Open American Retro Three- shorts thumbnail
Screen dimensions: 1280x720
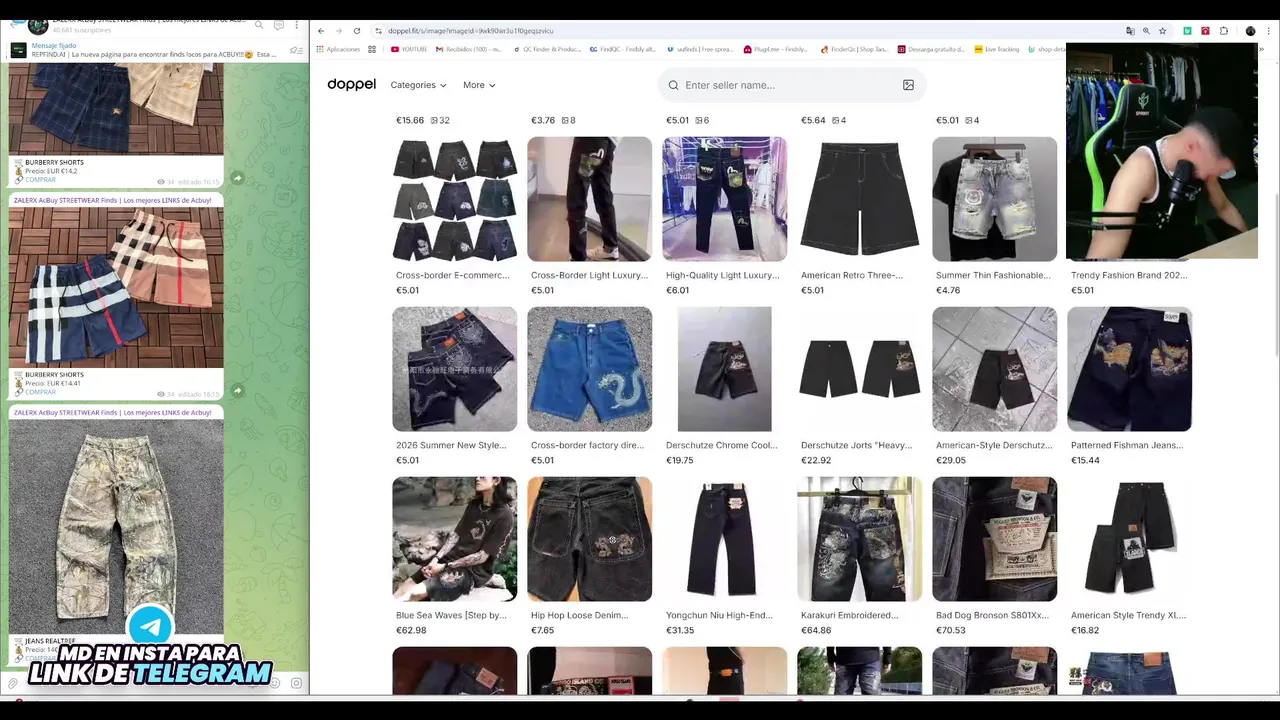[x=860, y=199]
